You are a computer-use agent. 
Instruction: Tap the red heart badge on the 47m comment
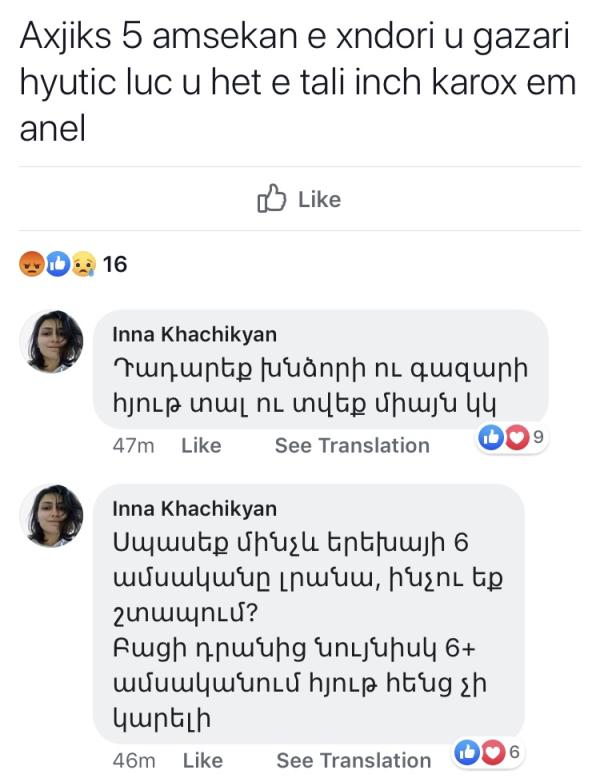click(x=517, y=436)
